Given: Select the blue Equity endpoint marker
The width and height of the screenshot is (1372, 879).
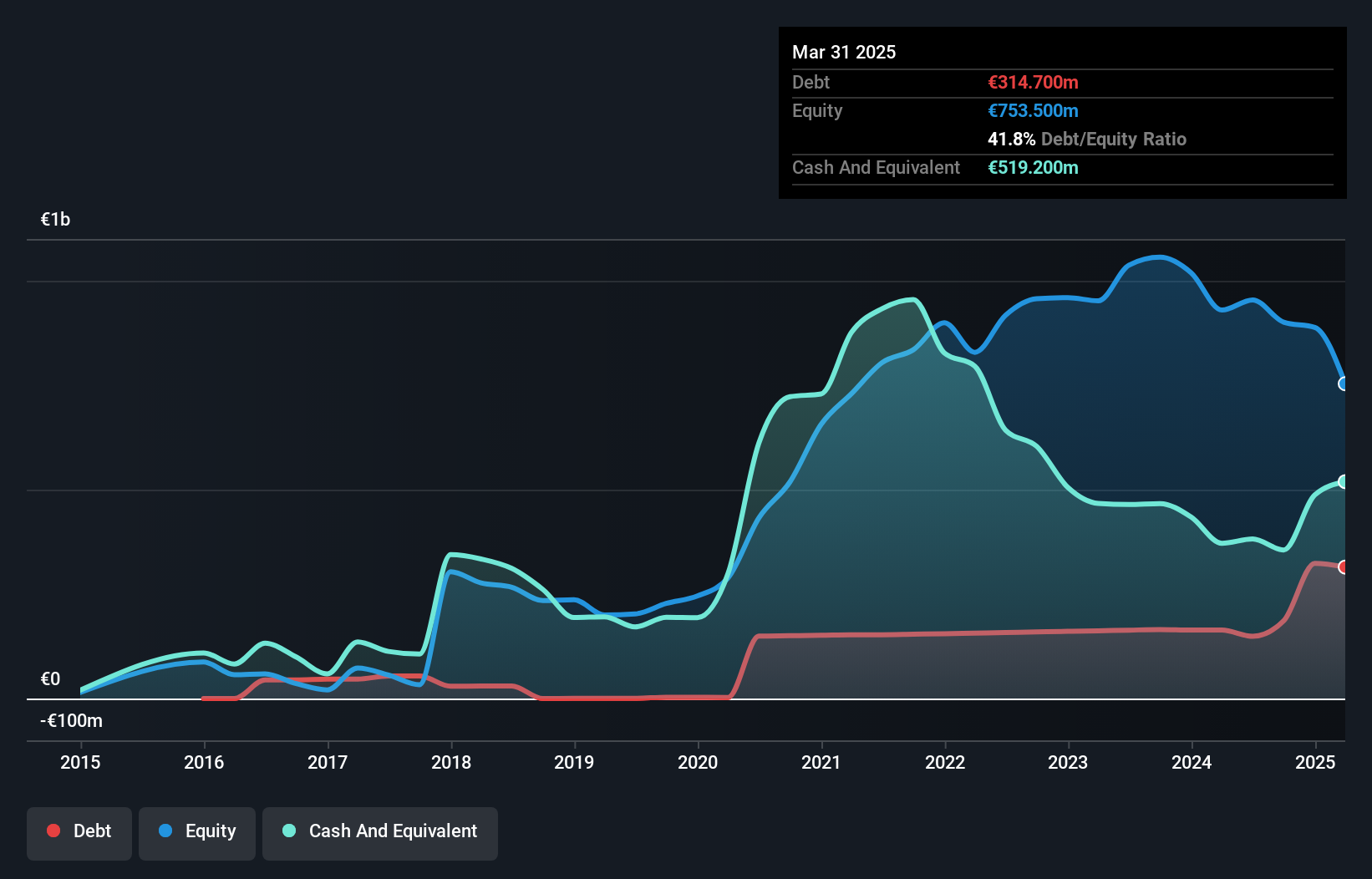Looking at the screenshot, I should 1344,384.
